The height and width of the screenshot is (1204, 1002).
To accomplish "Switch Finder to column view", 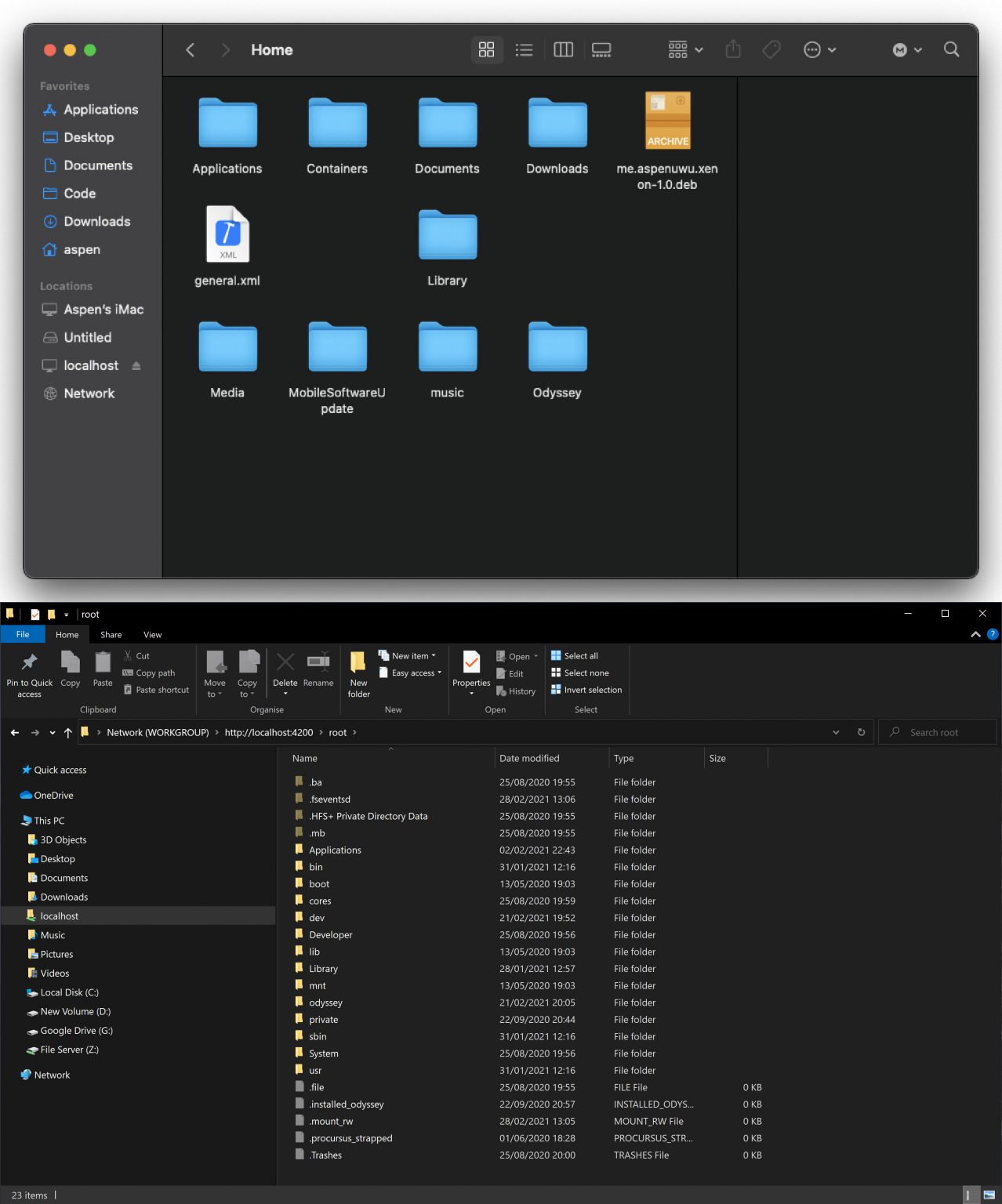I will point(563,50).
